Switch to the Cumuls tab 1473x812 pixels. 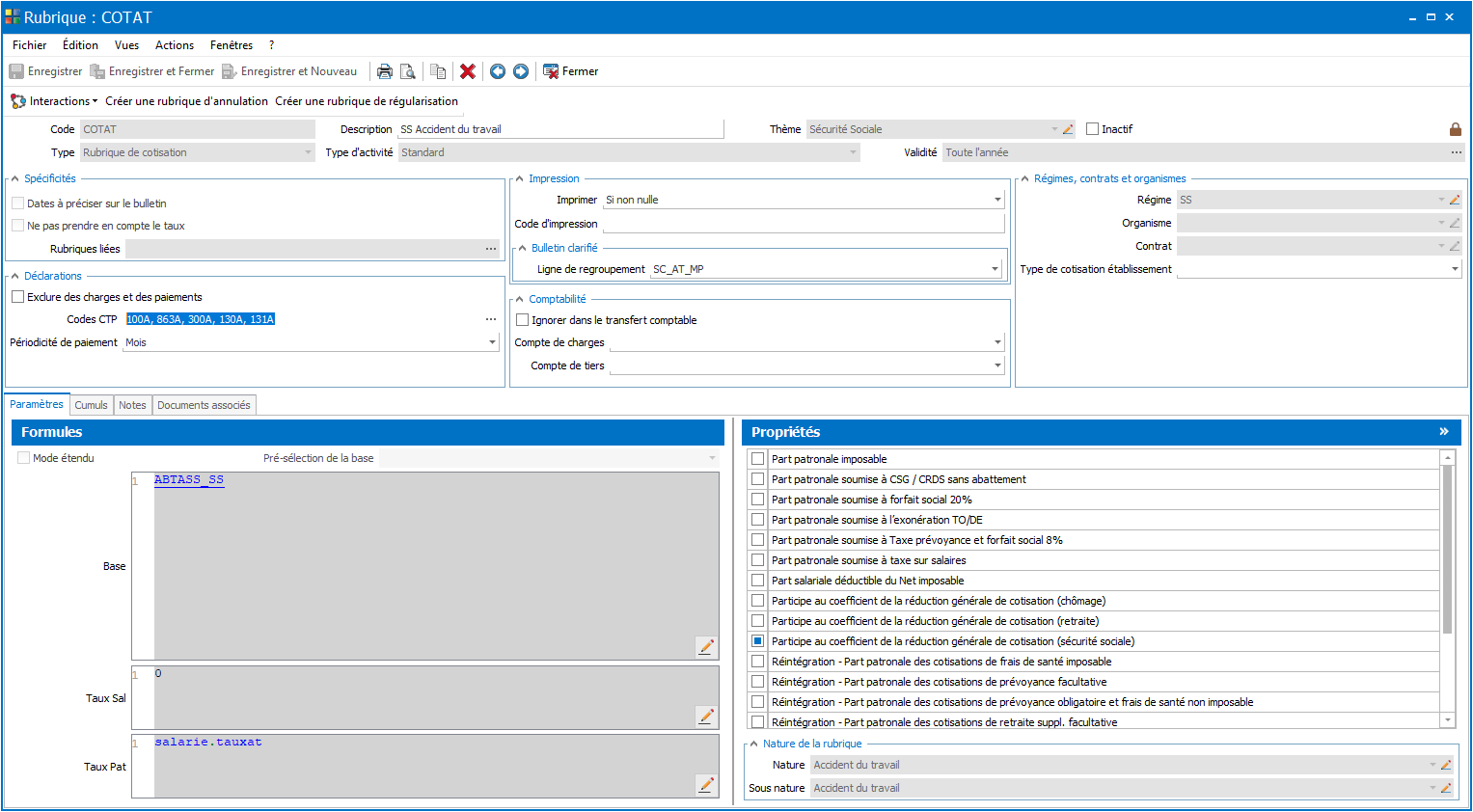[91, 405]
